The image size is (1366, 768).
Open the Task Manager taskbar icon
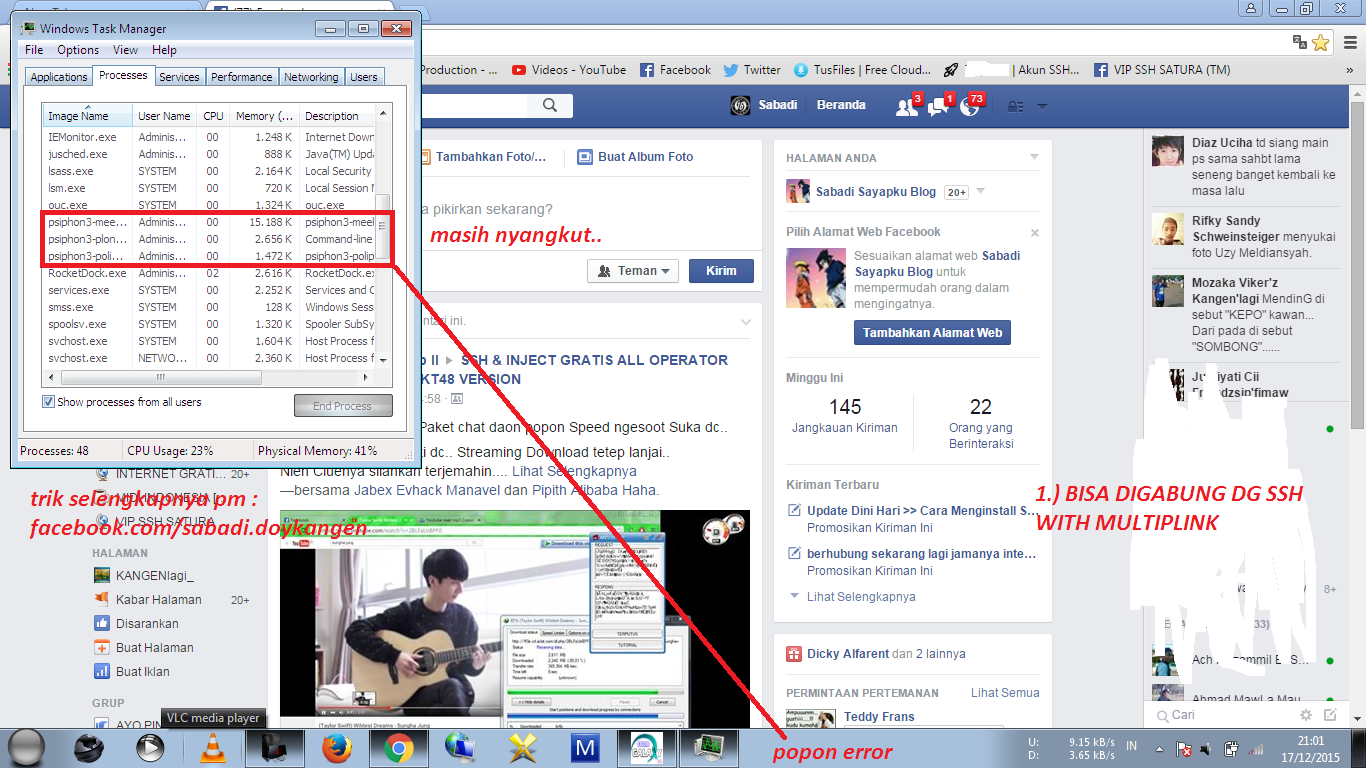point(708,748)
